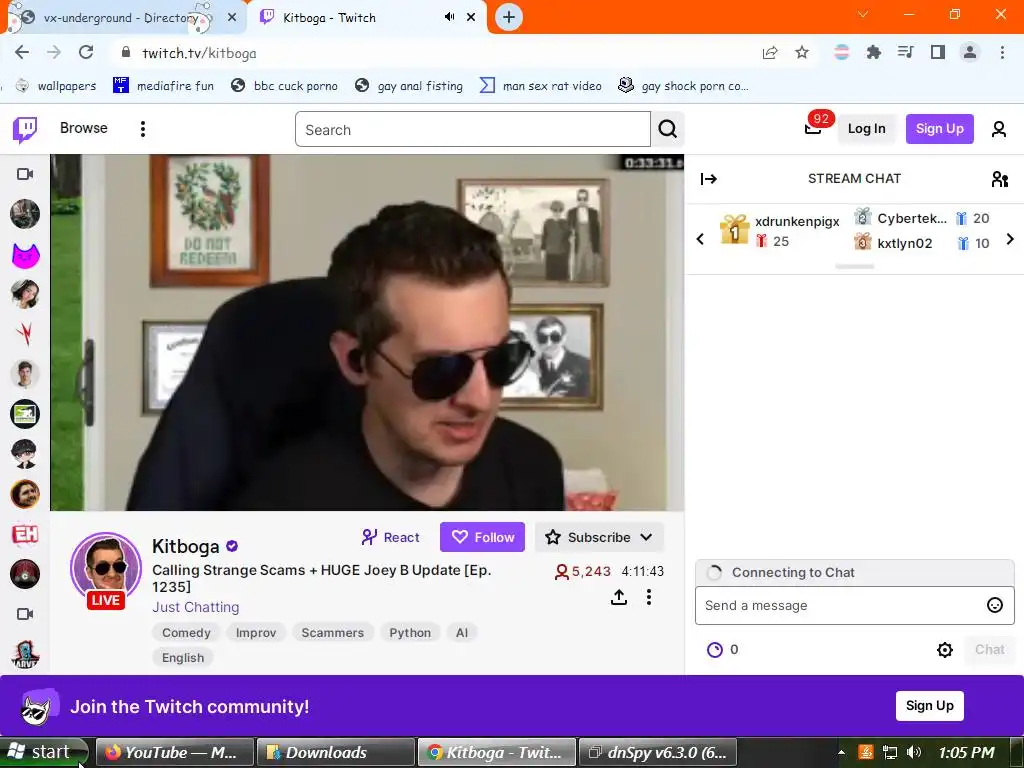Select the AI tag
This screenshot has width=1024, height=768.
[462, 632]
